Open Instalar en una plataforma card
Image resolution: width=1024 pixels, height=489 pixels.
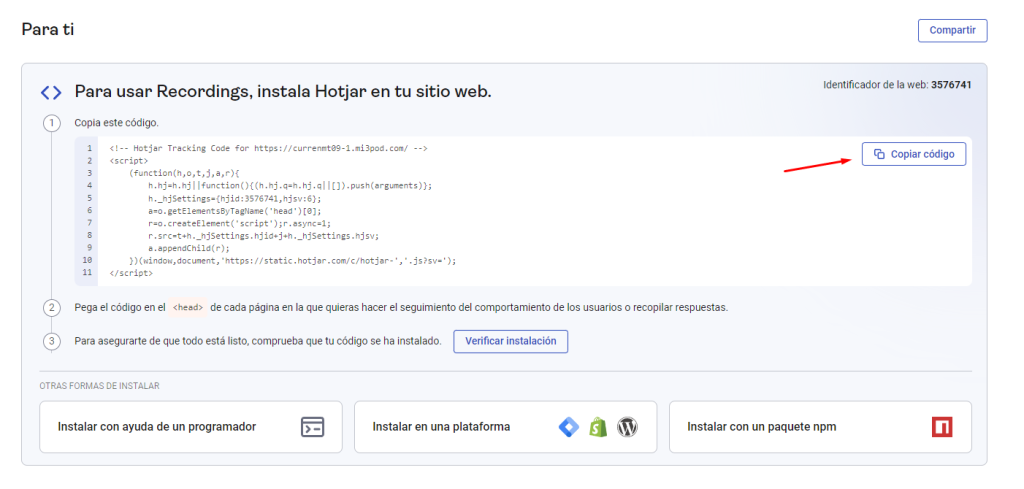pos(505,427)
